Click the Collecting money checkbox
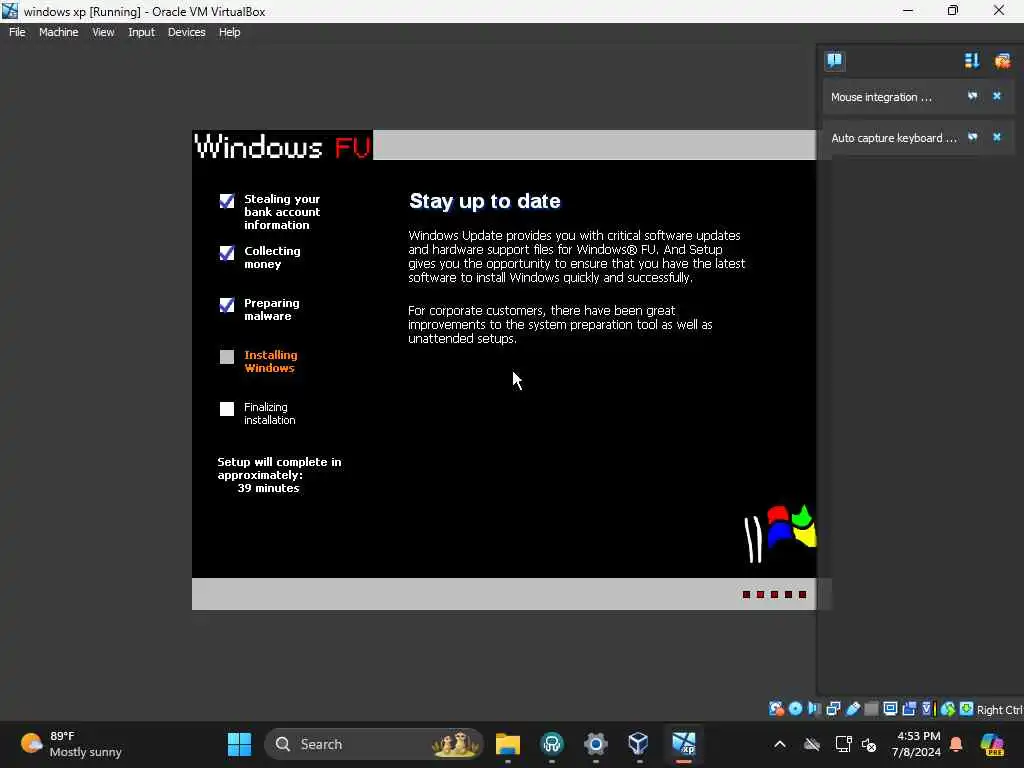This screenshot has width=1024, height=768. coord(227,253)
